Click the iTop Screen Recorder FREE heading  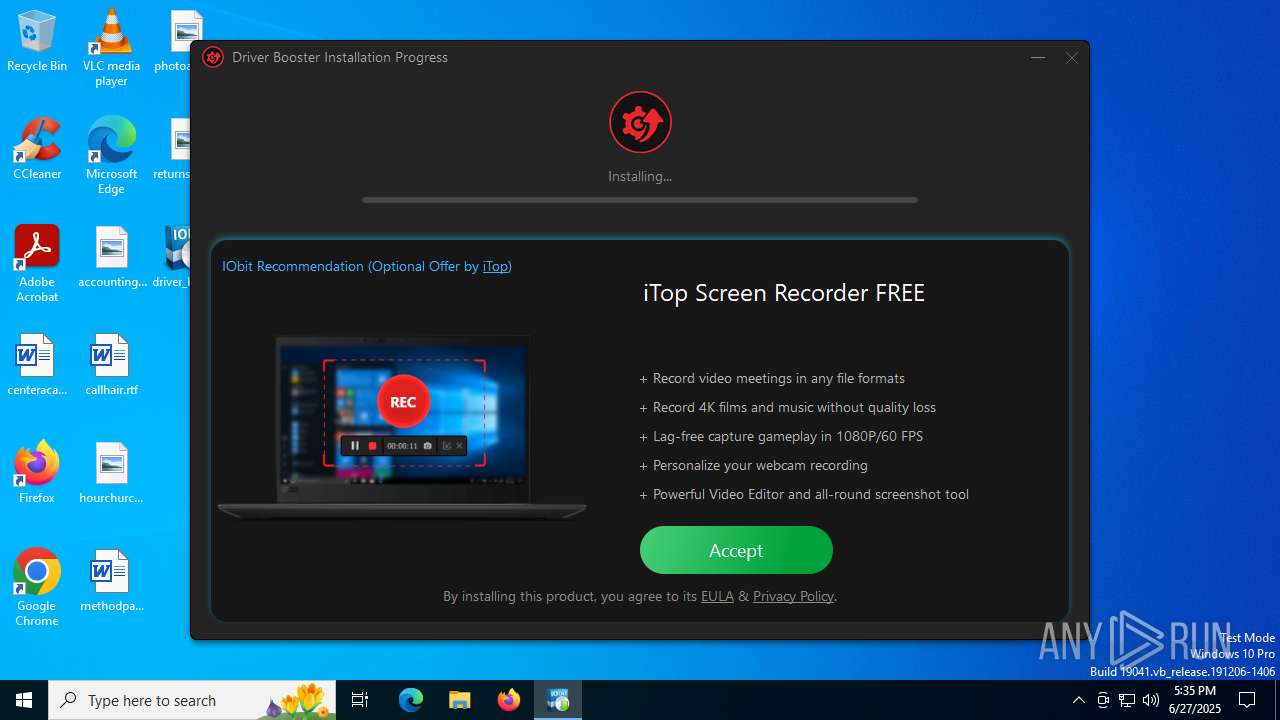[x=784, y=293]
